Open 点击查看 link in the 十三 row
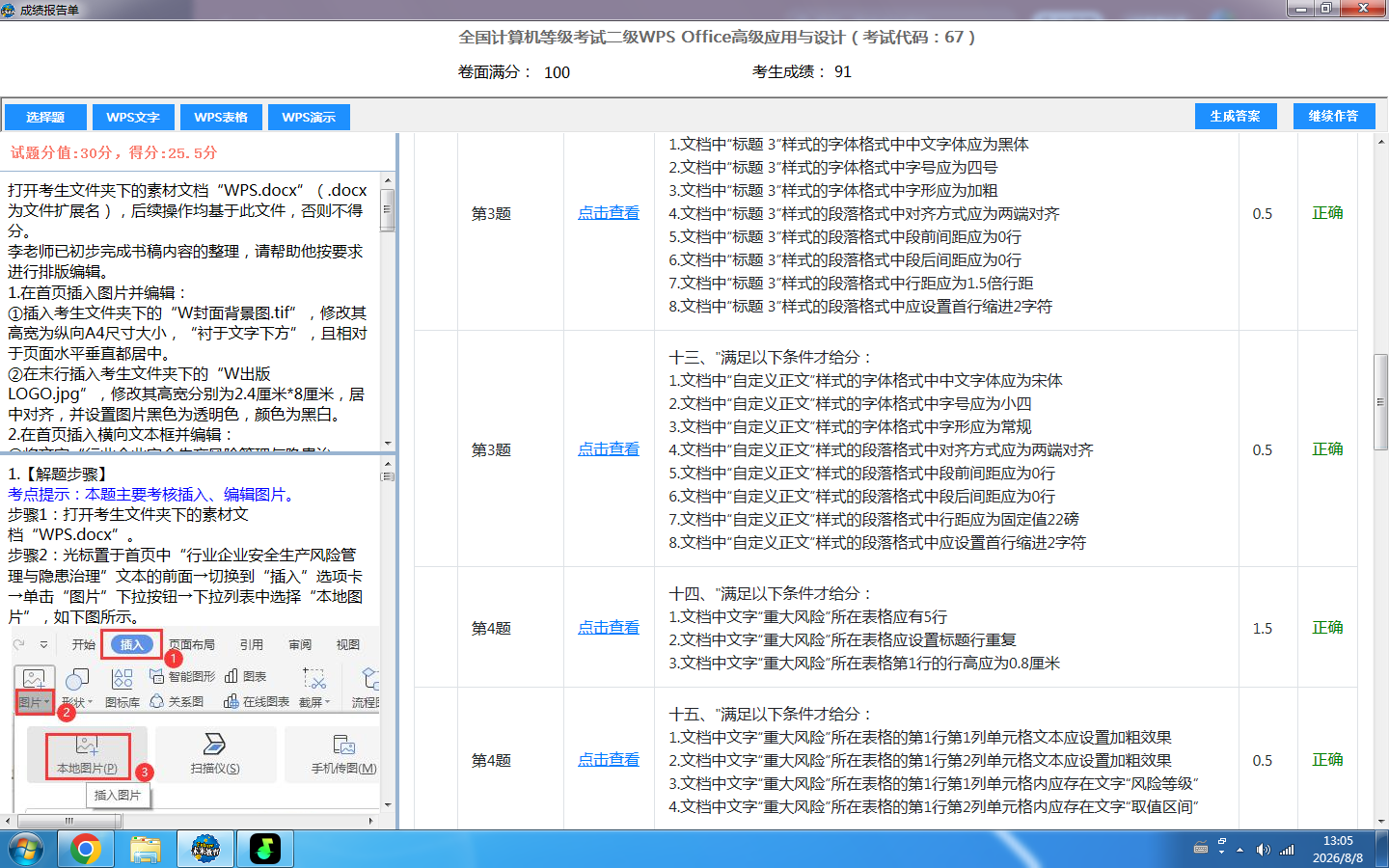The width and height of the screenshot is (1389, 868). click(x=609, y=449)
